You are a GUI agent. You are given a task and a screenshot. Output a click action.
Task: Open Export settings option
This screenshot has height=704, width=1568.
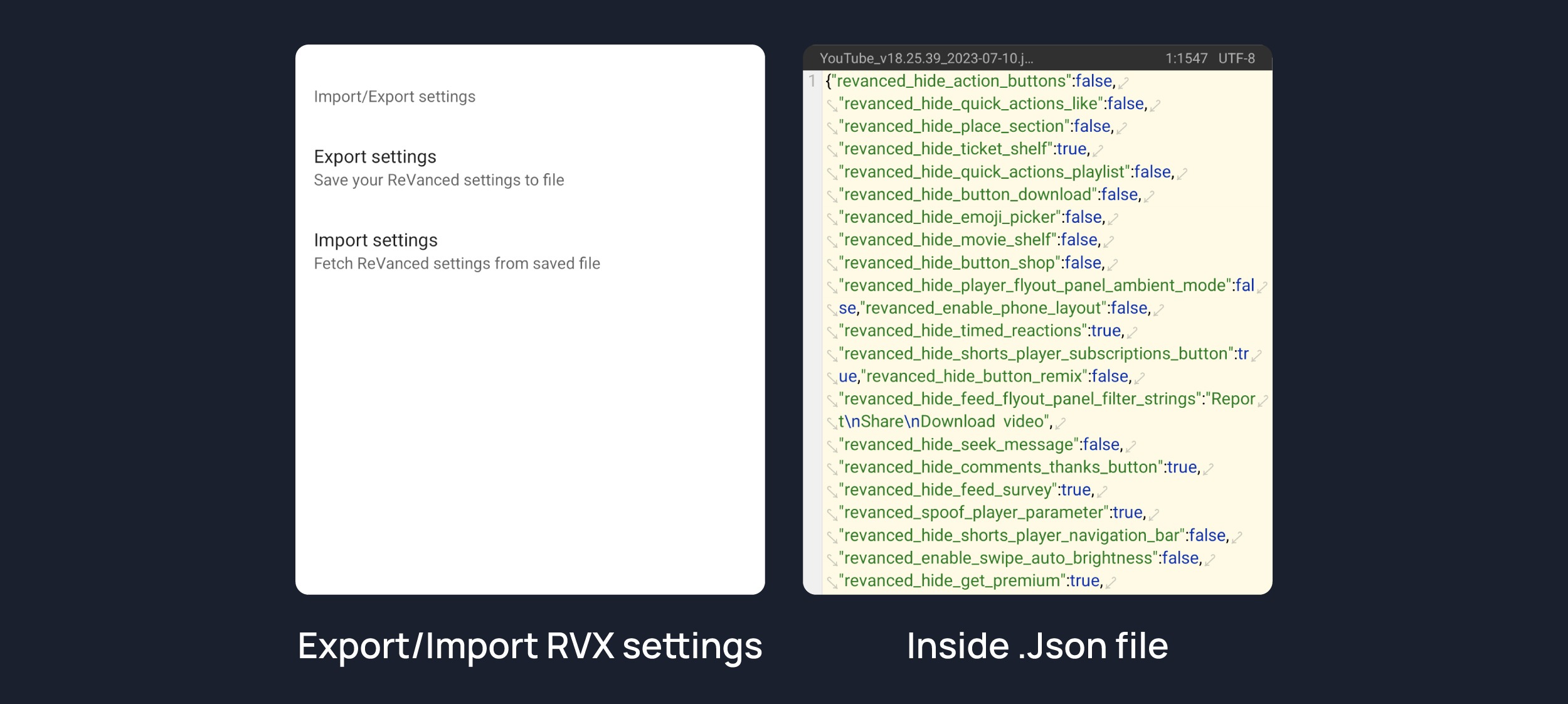pos(375,157)
